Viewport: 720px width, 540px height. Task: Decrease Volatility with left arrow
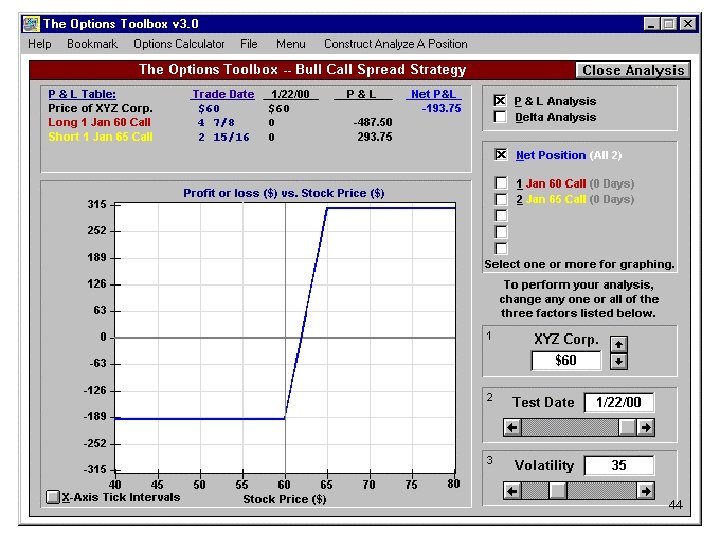coord(512,491)
